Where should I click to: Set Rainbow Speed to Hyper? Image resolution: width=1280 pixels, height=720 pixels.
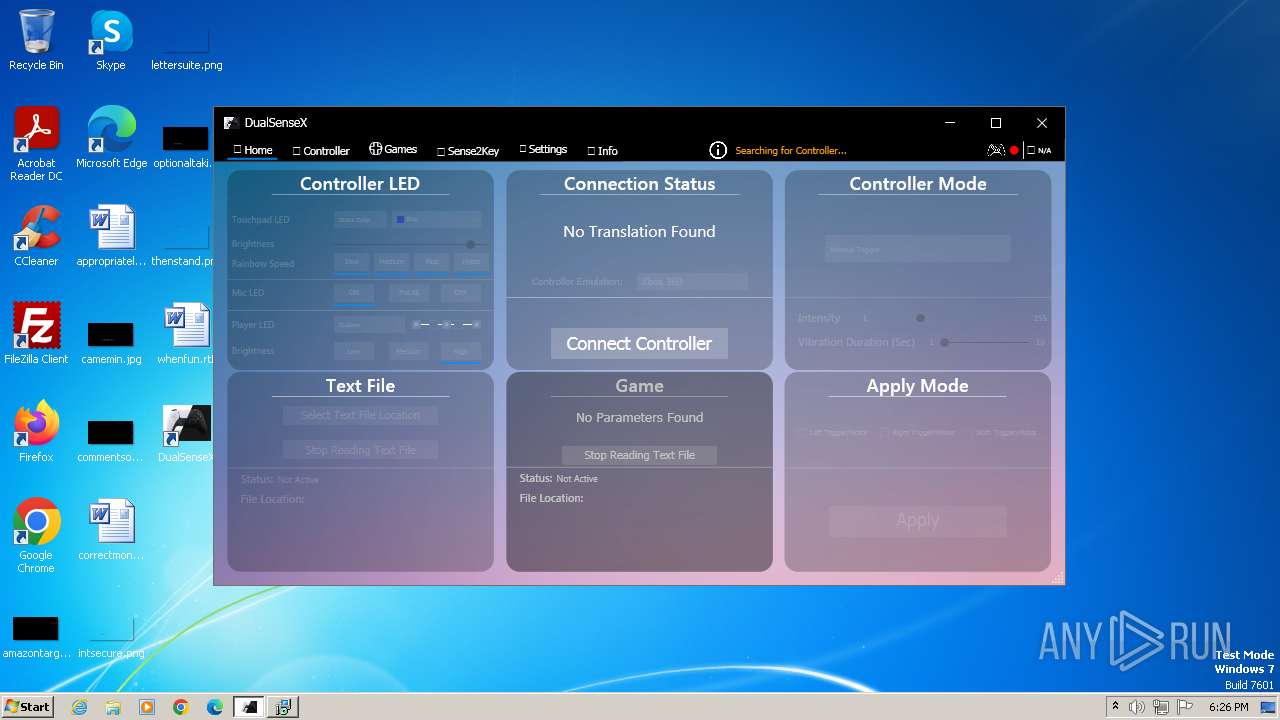[x=470, y=262]
